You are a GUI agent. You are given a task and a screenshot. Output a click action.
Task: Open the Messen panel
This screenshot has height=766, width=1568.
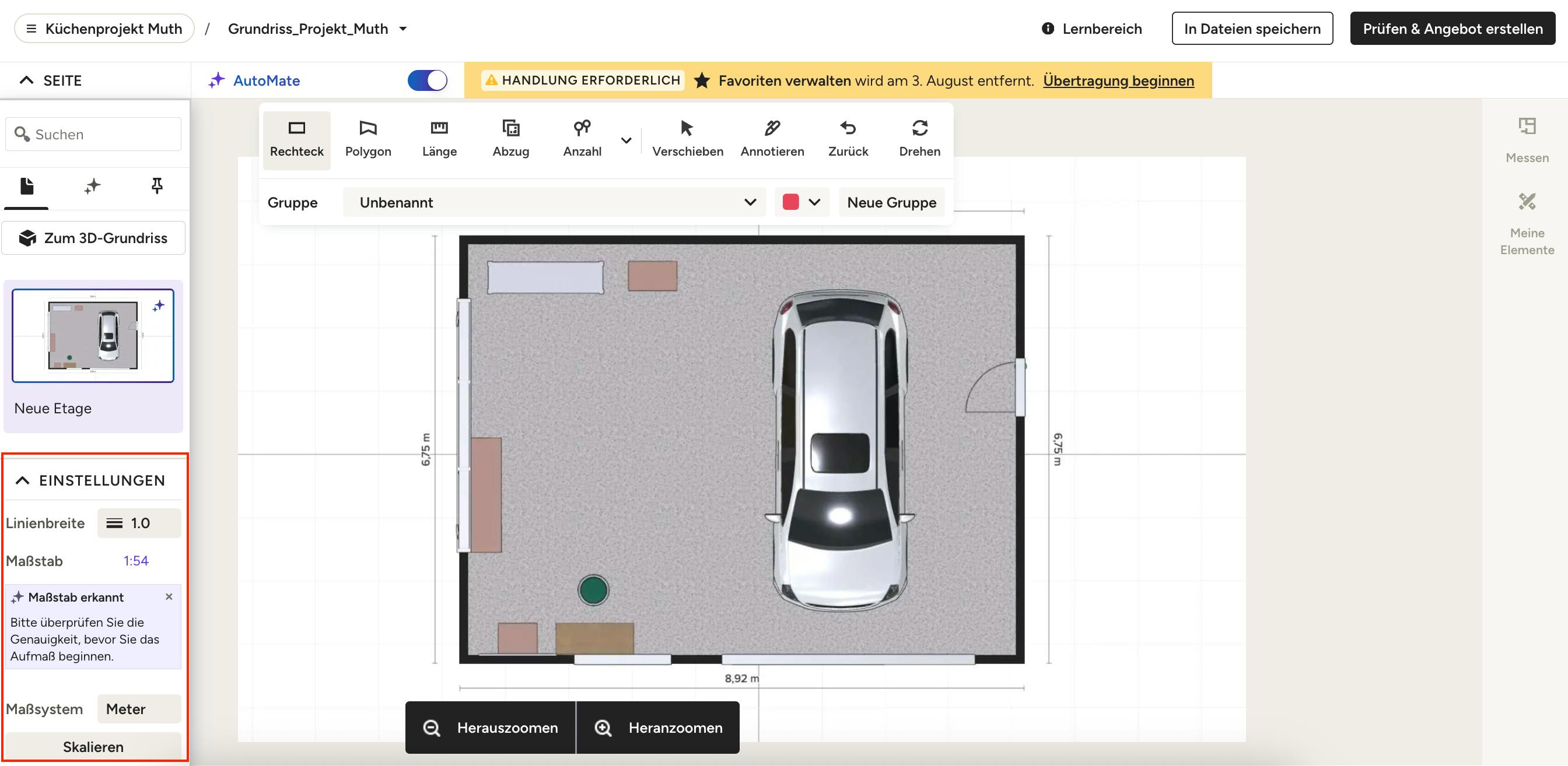1527,140
